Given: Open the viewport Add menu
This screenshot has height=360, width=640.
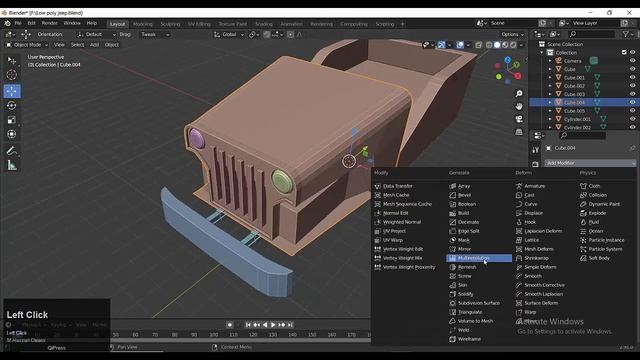Looking at the screenshot, I should point(94,45).
